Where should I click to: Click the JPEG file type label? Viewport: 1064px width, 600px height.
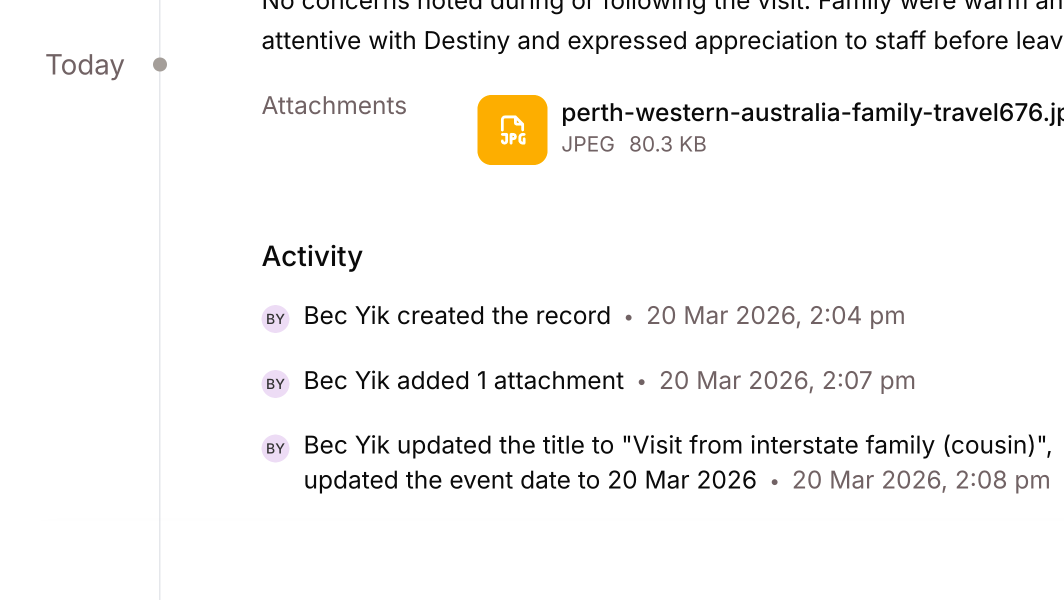[588, 144]
